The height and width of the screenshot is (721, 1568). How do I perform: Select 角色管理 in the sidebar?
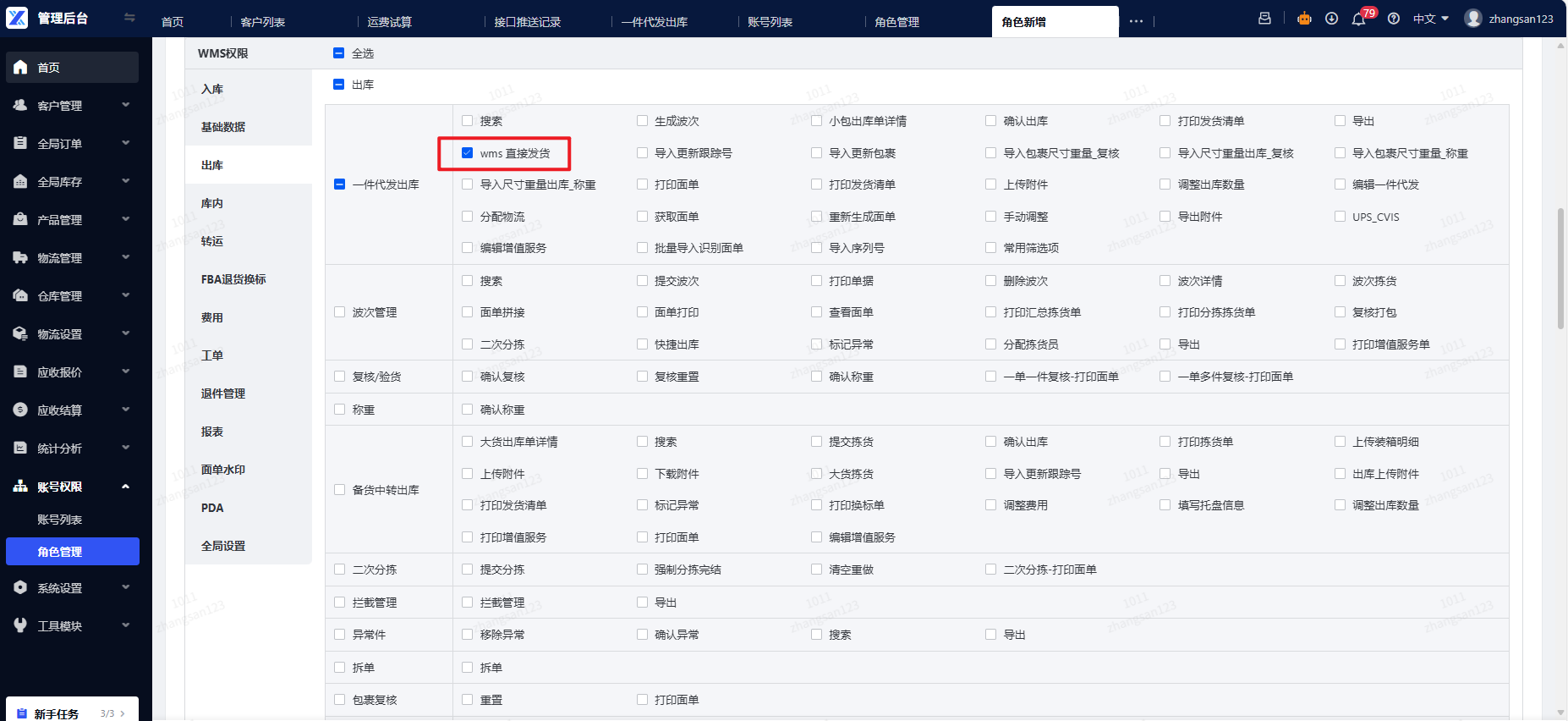point(72,551)
